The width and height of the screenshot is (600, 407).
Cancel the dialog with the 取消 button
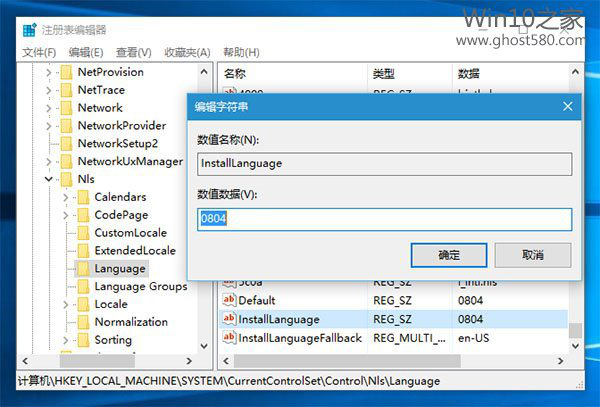(533, 255)
